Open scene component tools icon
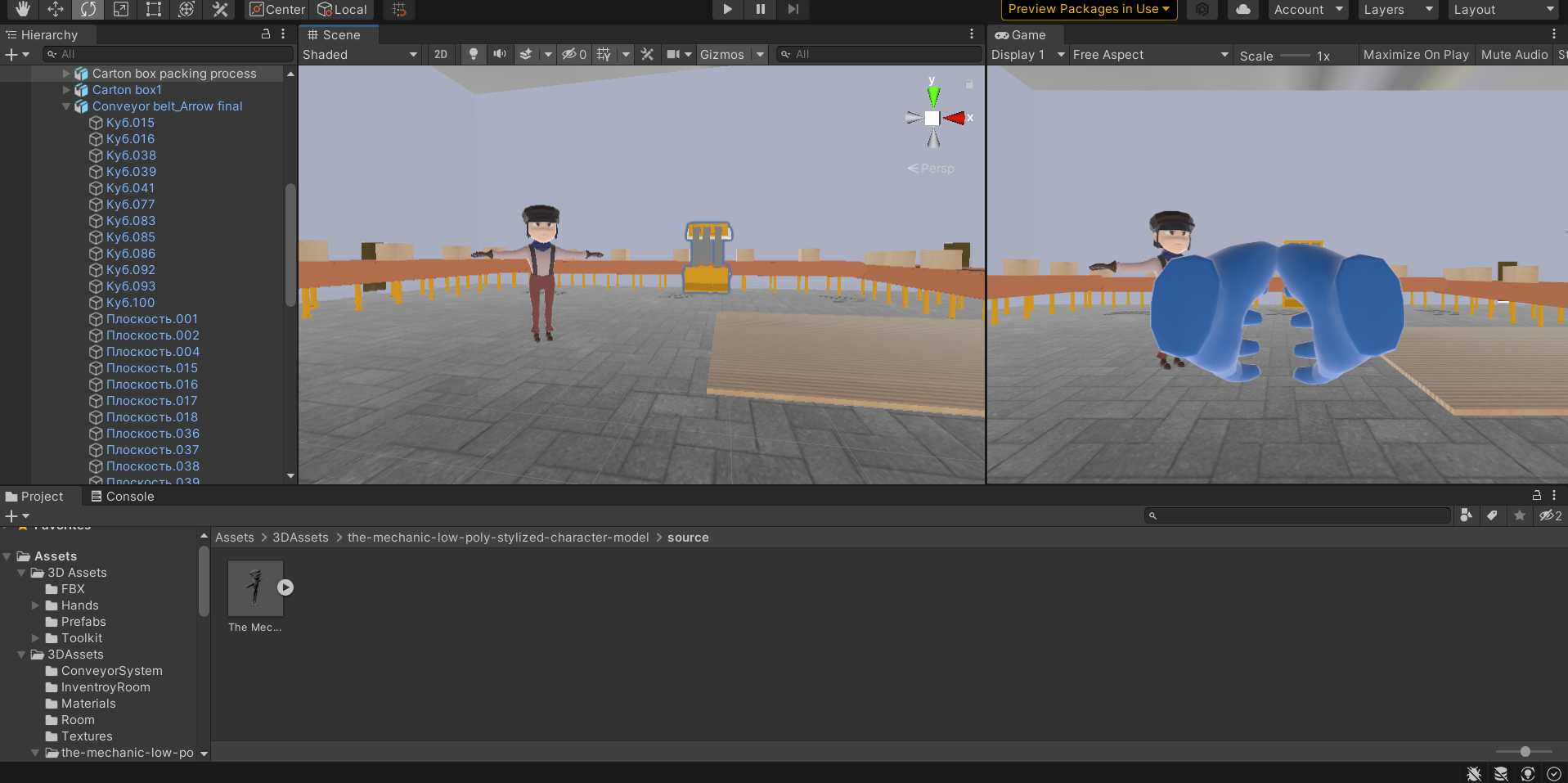The height and width of the screenshot is (783, 1568). click(x=647, y=54)
